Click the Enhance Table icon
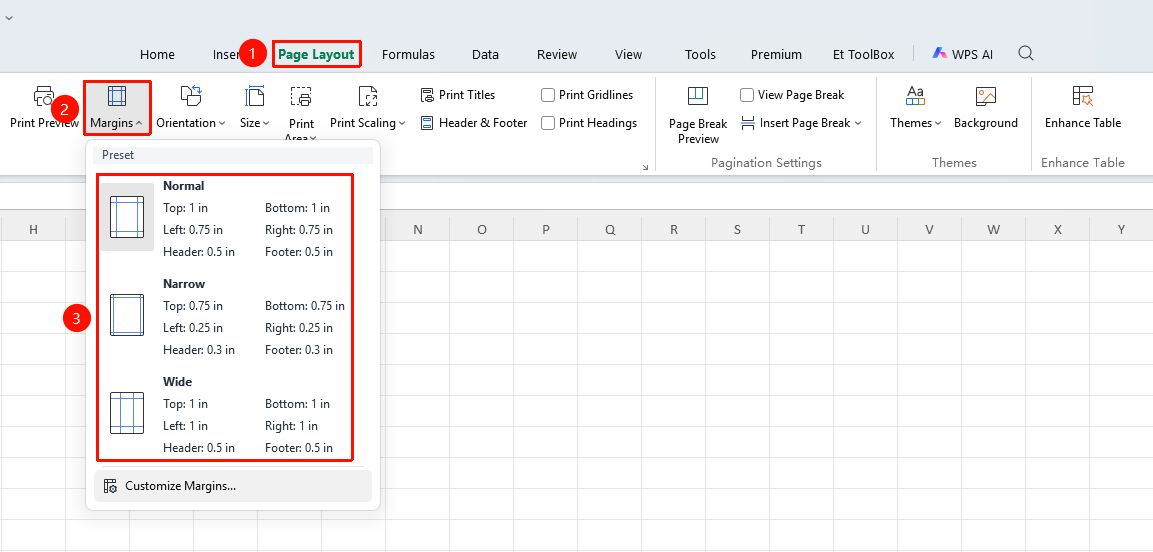Screen dimensions: 1153x552 pos(1082,96)
